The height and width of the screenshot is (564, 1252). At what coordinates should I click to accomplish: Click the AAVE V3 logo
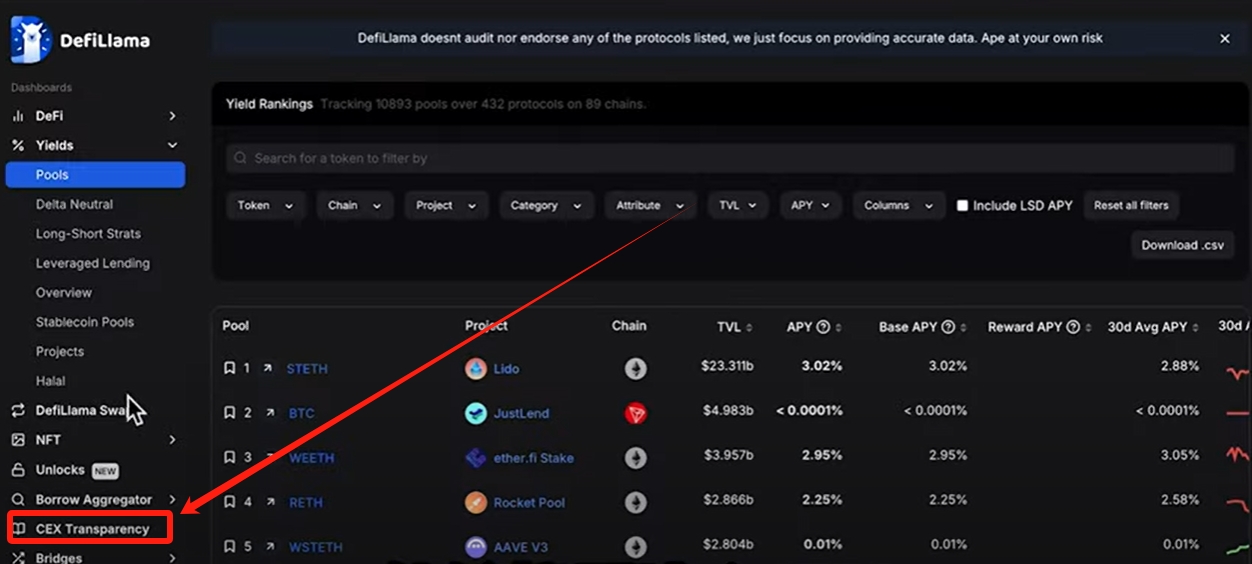[476, 547]
